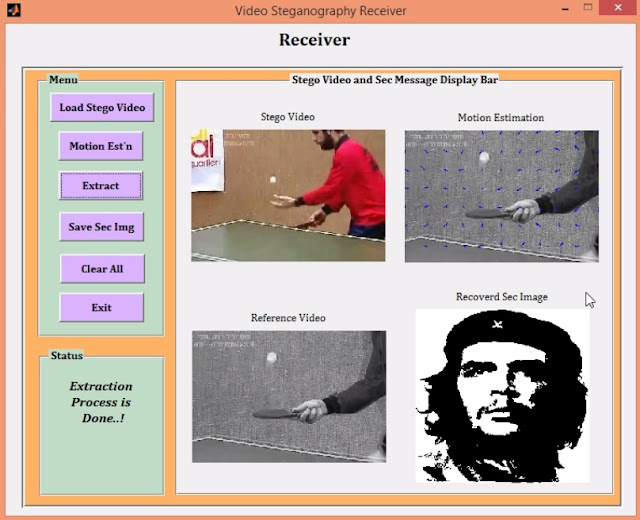
Task: Click the 'Stego Video' label
Action: [x=288, y=117]
